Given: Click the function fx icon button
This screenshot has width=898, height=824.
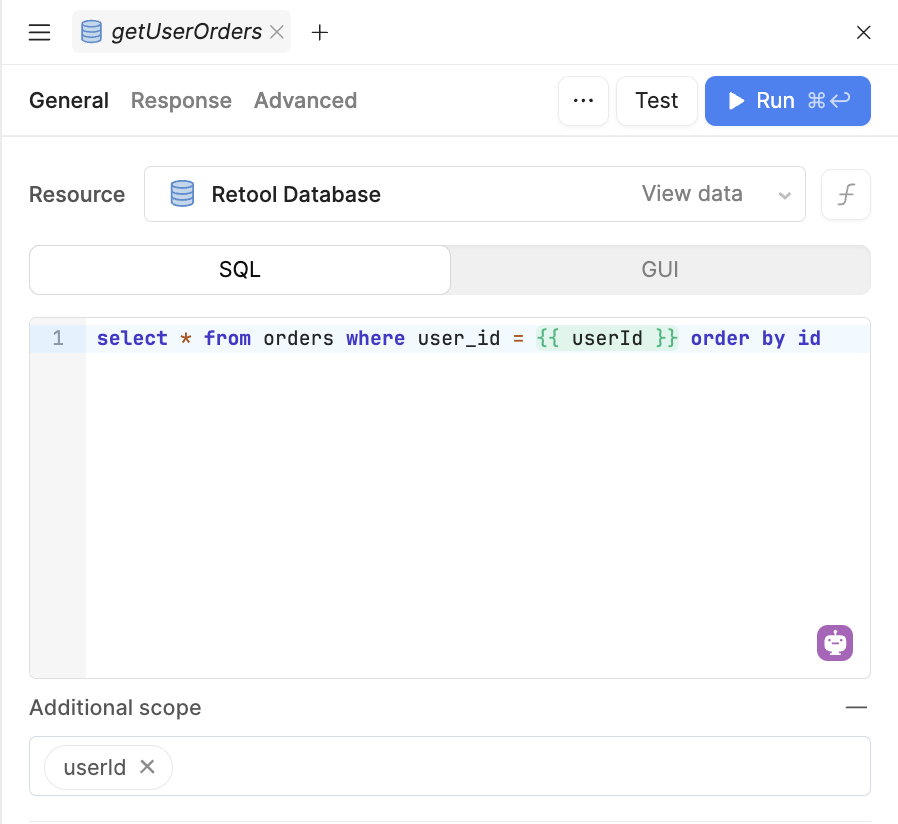Looking at the screenshot, I should pyautogui.click(x=846, y=194).
